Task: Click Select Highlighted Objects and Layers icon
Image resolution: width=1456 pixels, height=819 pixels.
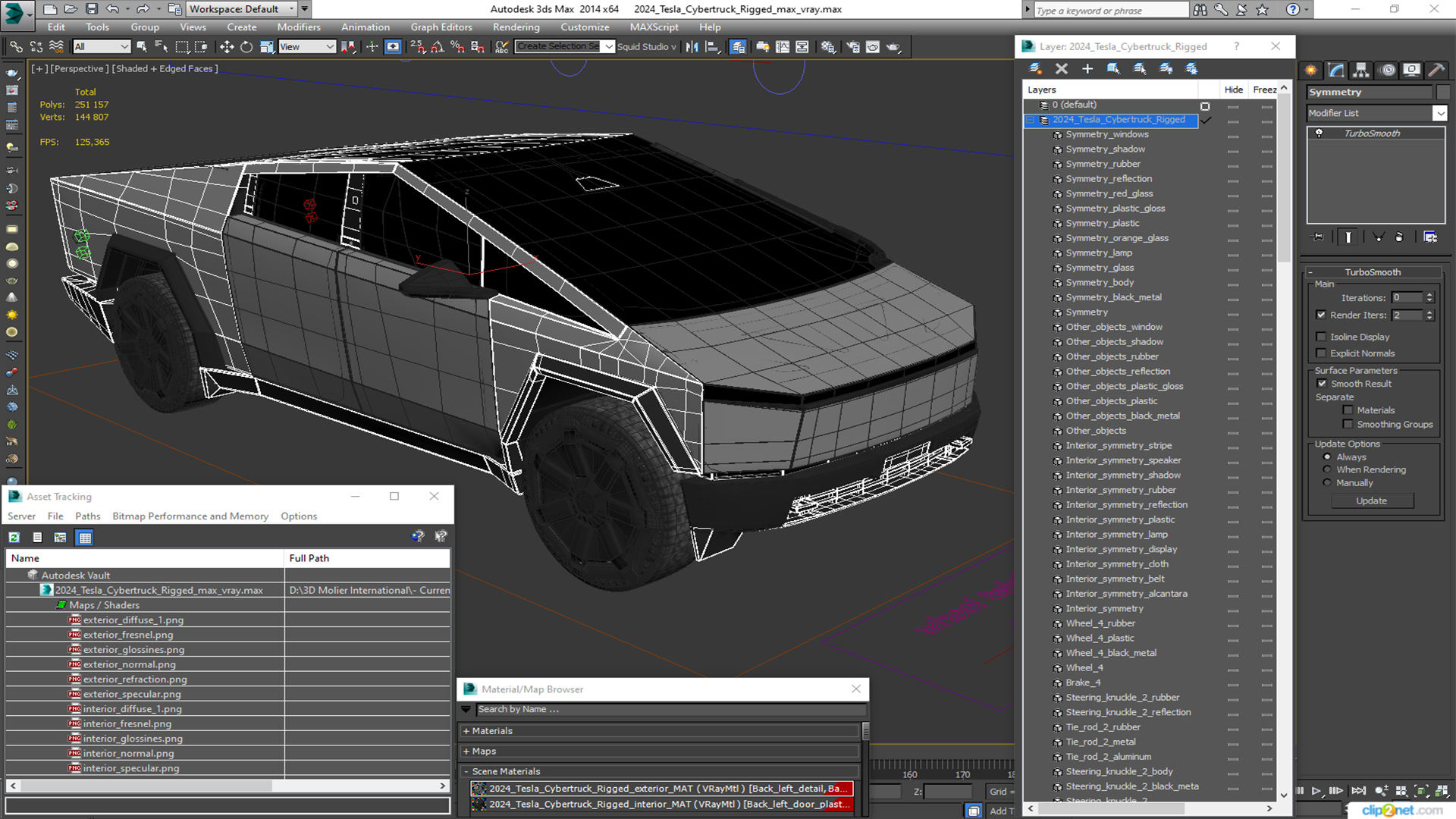Action: [x=1113, y=69]
